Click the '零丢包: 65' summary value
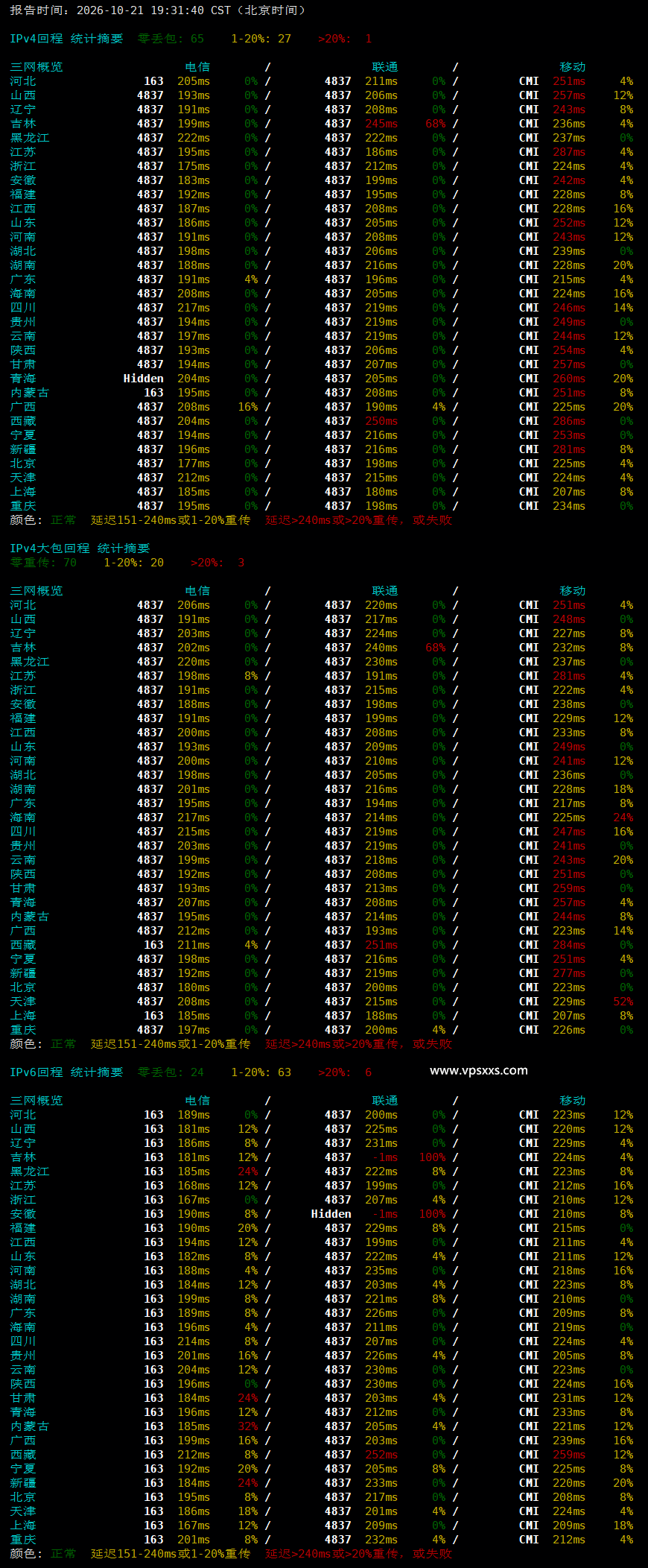This screenshot has width=648, height=1568. tap(171, 39)
